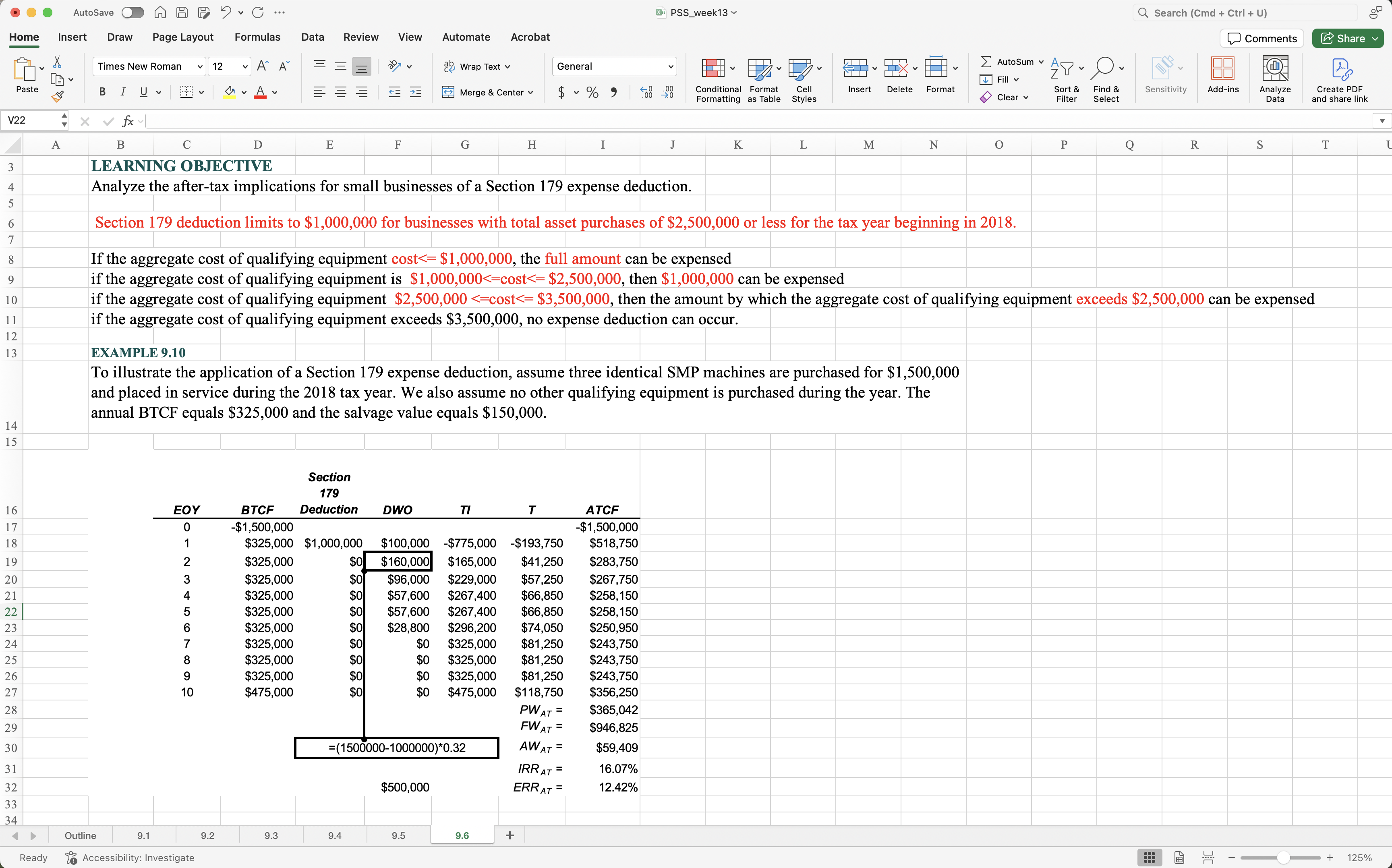
Task: Toggle Underline formatting
Action: (143, 92)
